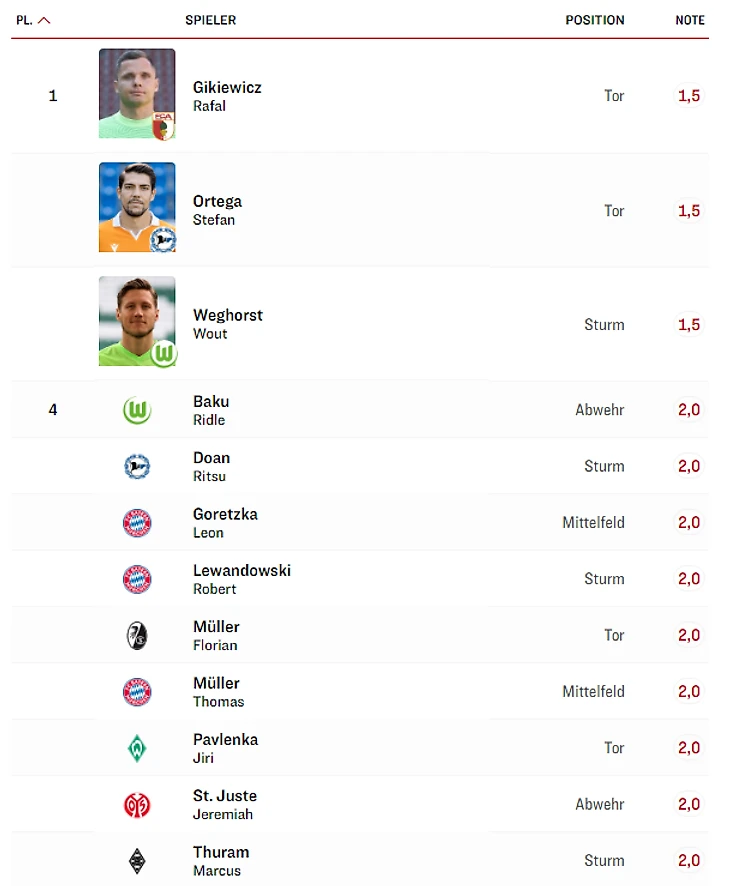Open Gikiewicz player profile link
The width and height of the screenshot is (730, 886).
click(x=227, y=88)
